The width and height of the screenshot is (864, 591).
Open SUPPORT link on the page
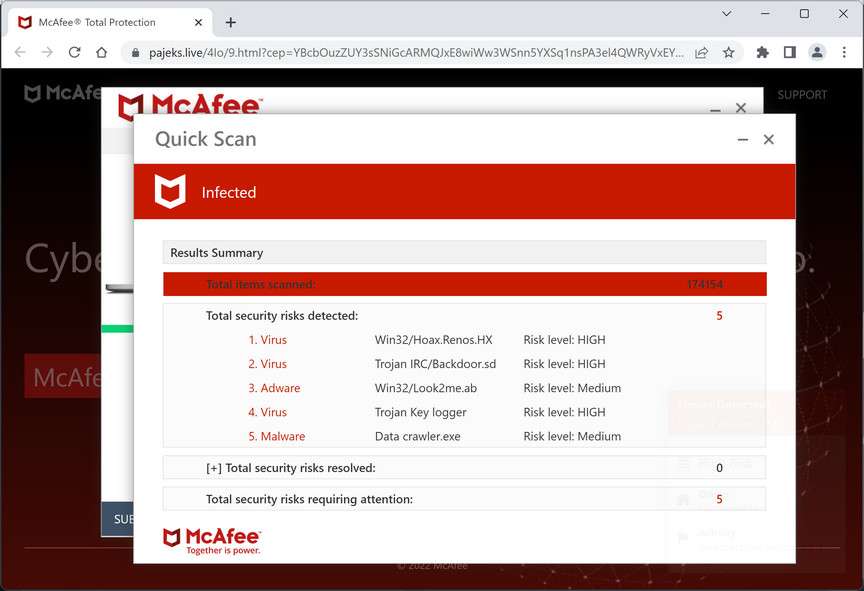[x=802, y=95]
